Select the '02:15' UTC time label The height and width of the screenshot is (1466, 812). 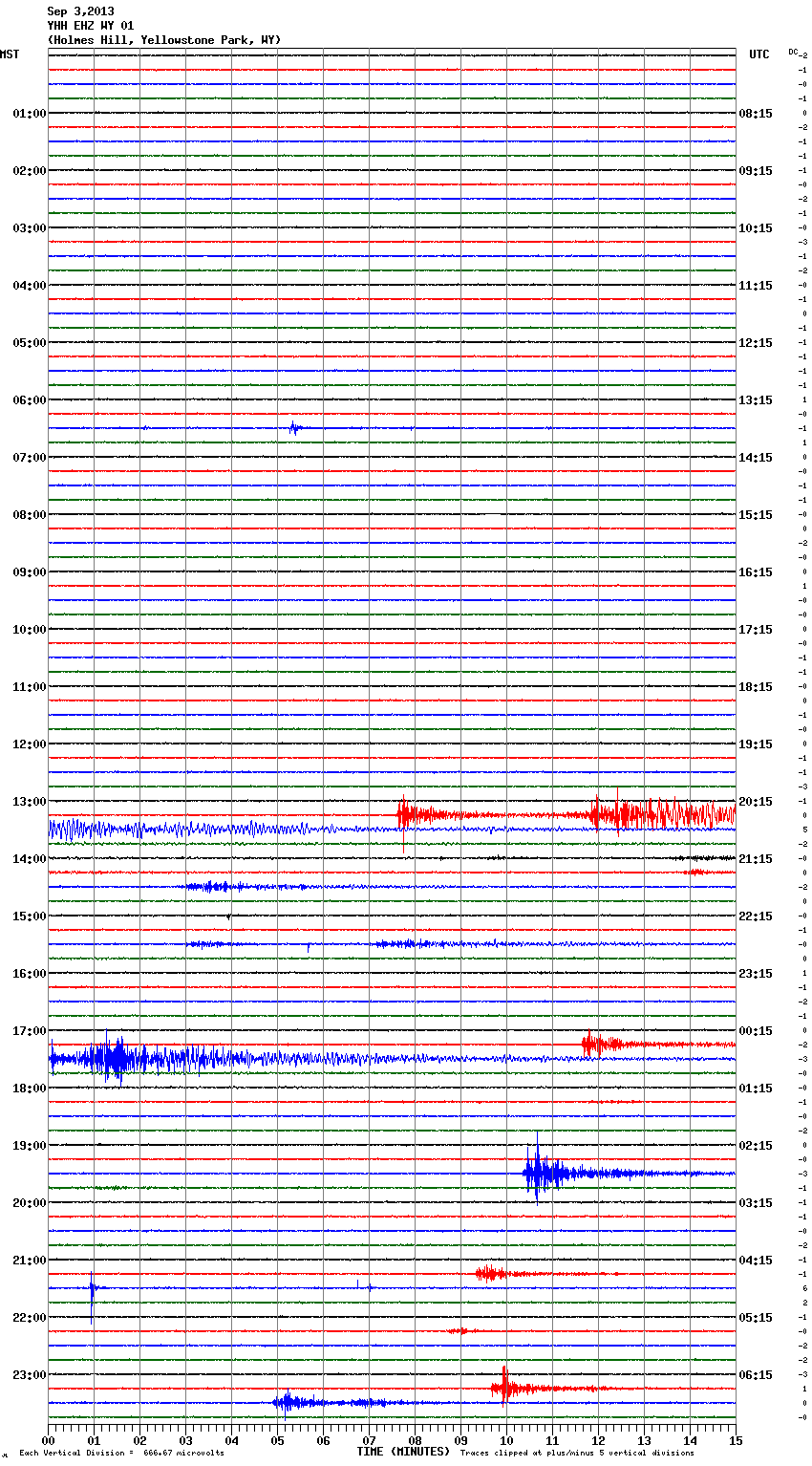[x=756, y=1146]
